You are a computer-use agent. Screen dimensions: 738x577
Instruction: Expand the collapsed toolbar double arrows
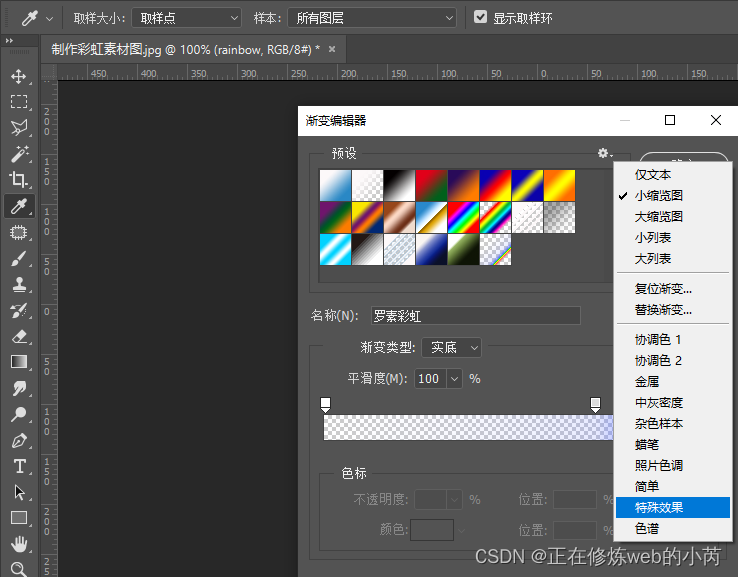click(x=9, y=41)
